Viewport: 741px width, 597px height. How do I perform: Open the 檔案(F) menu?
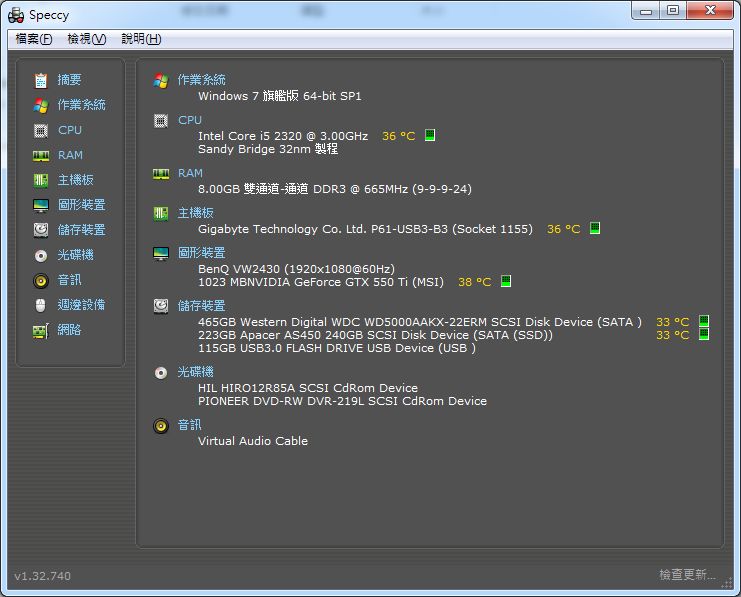click(34, 39)
